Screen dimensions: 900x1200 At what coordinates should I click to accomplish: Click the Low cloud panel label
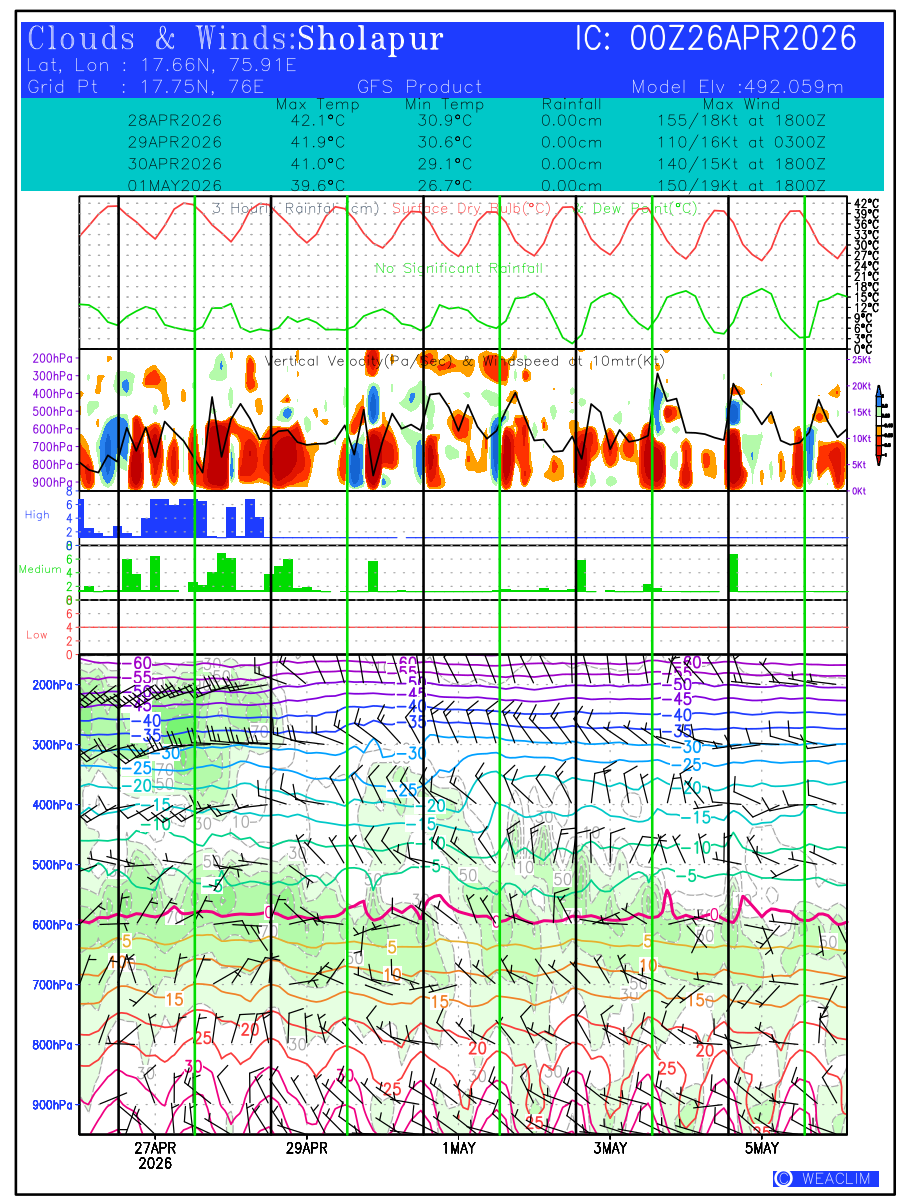pos(37,635)
